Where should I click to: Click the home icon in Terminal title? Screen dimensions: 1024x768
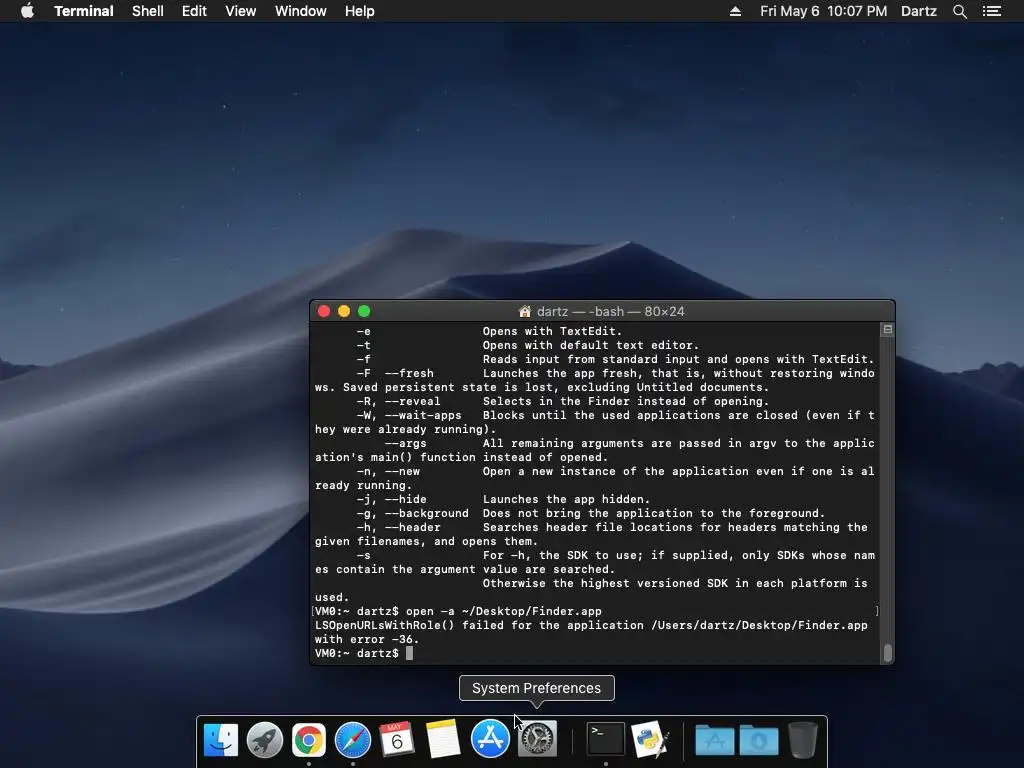pyautogui.click(x=524, y=312)
